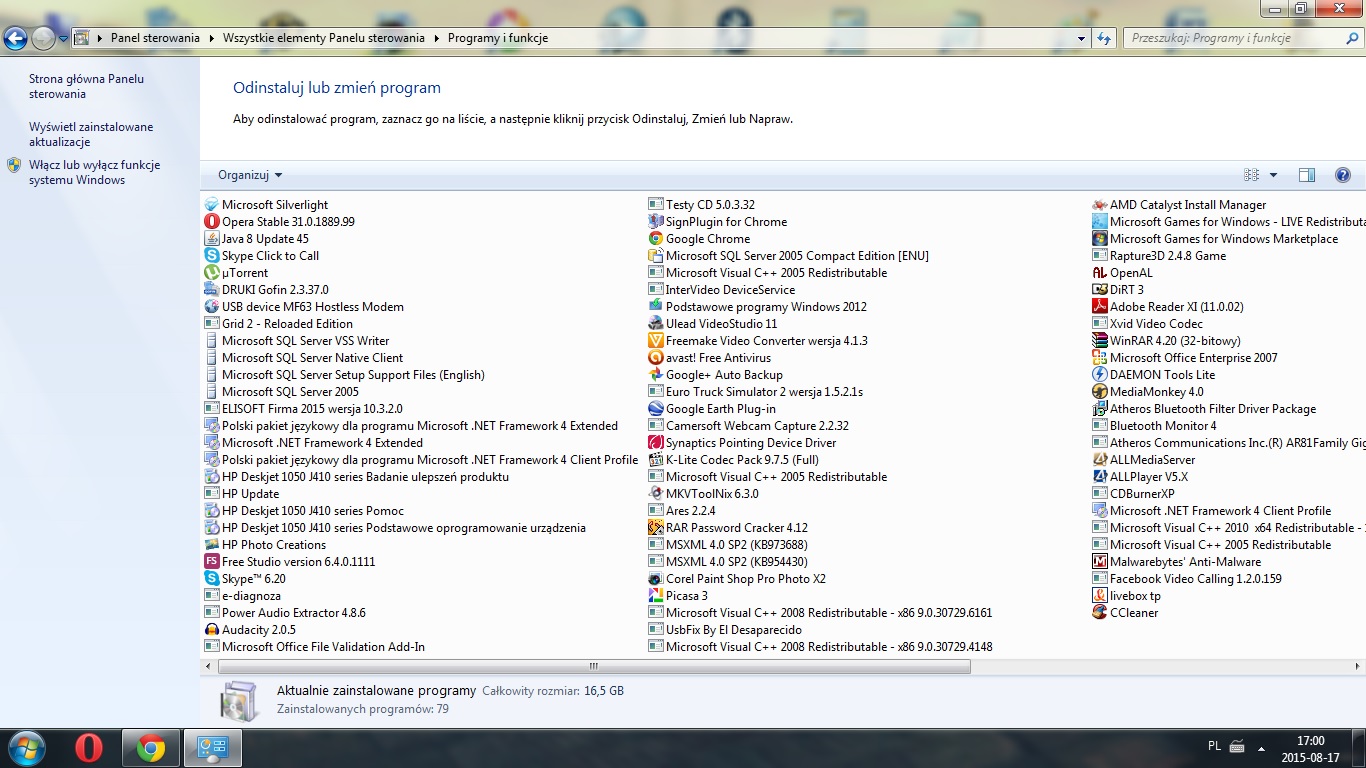
Task: Click Panel sterowania breadcrumb item
Action: click(155, 38)
